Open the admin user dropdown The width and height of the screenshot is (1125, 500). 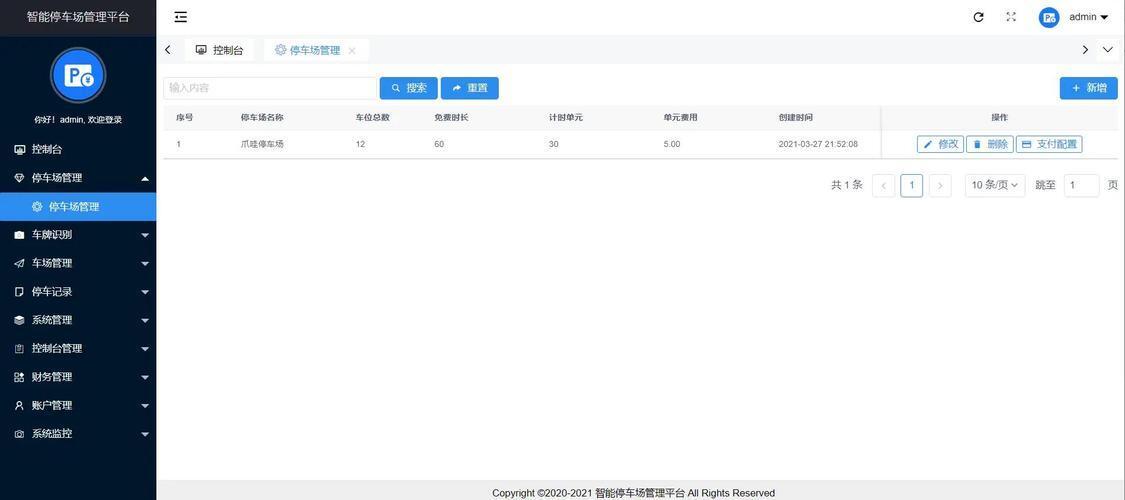point(1088,17)
